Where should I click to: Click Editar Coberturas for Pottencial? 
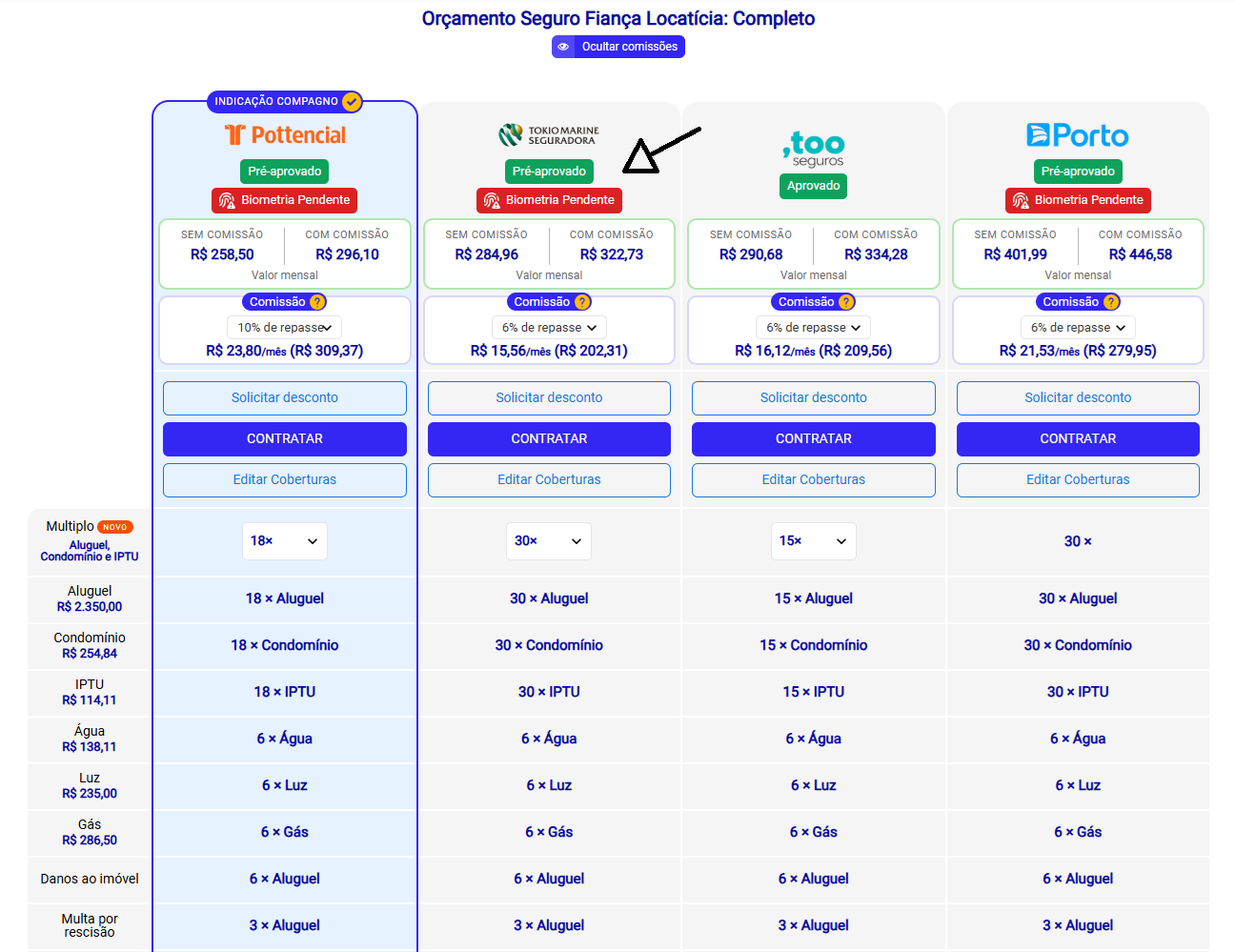coord(285,480)
